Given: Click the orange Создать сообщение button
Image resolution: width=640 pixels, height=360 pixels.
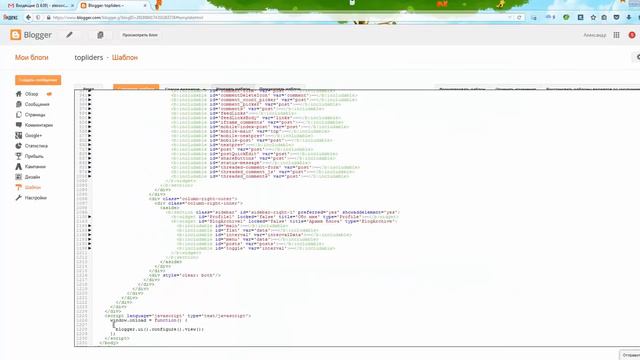Looking at the screenshot, I should coord(38,80).
